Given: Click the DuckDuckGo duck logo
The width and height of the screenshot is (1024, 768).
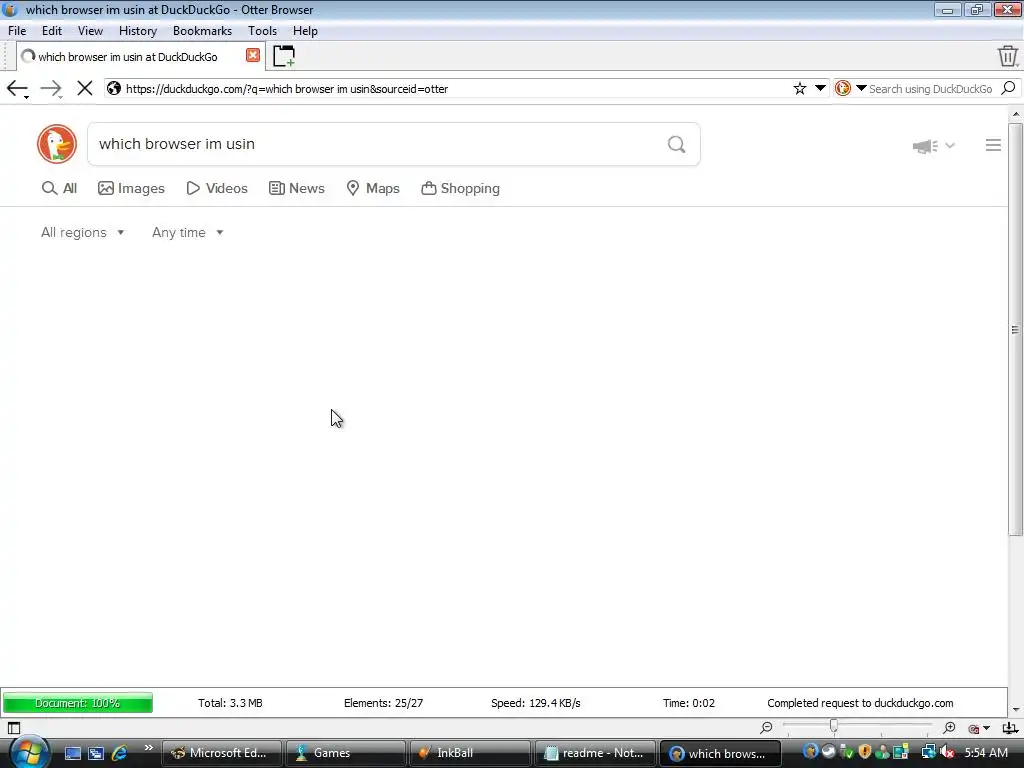Looking at the screenshot, I should pos(57,144).
